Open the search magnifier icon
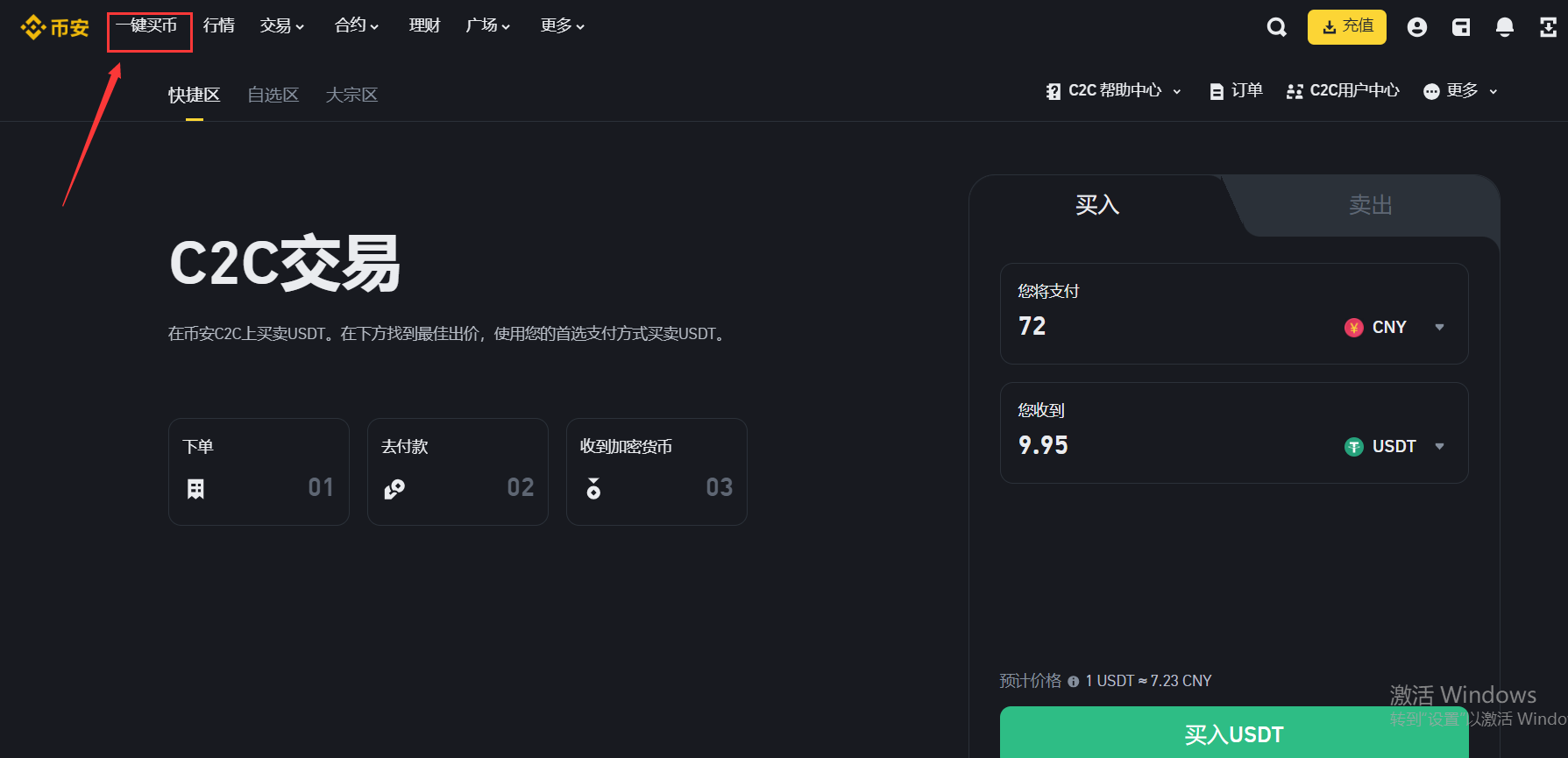The height and width of the screenshot is (758, 1568). pyautogui.click(x=1277, y=27)
